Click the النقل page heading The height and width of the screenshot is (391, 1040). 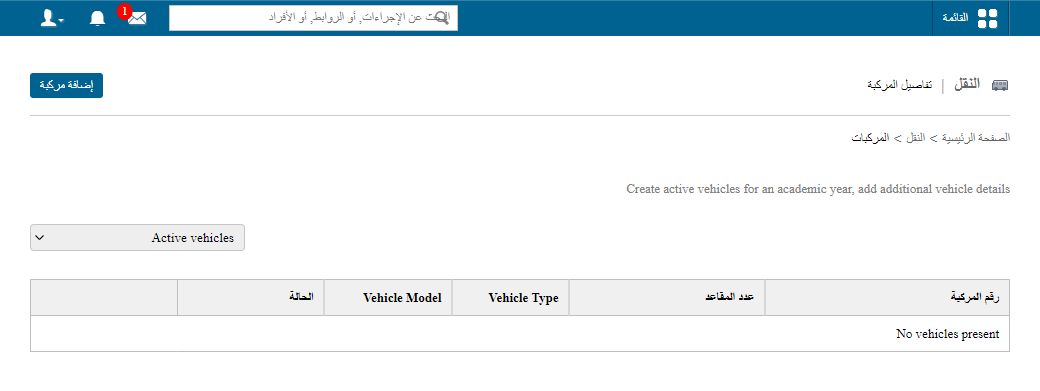tap(966, 84)
